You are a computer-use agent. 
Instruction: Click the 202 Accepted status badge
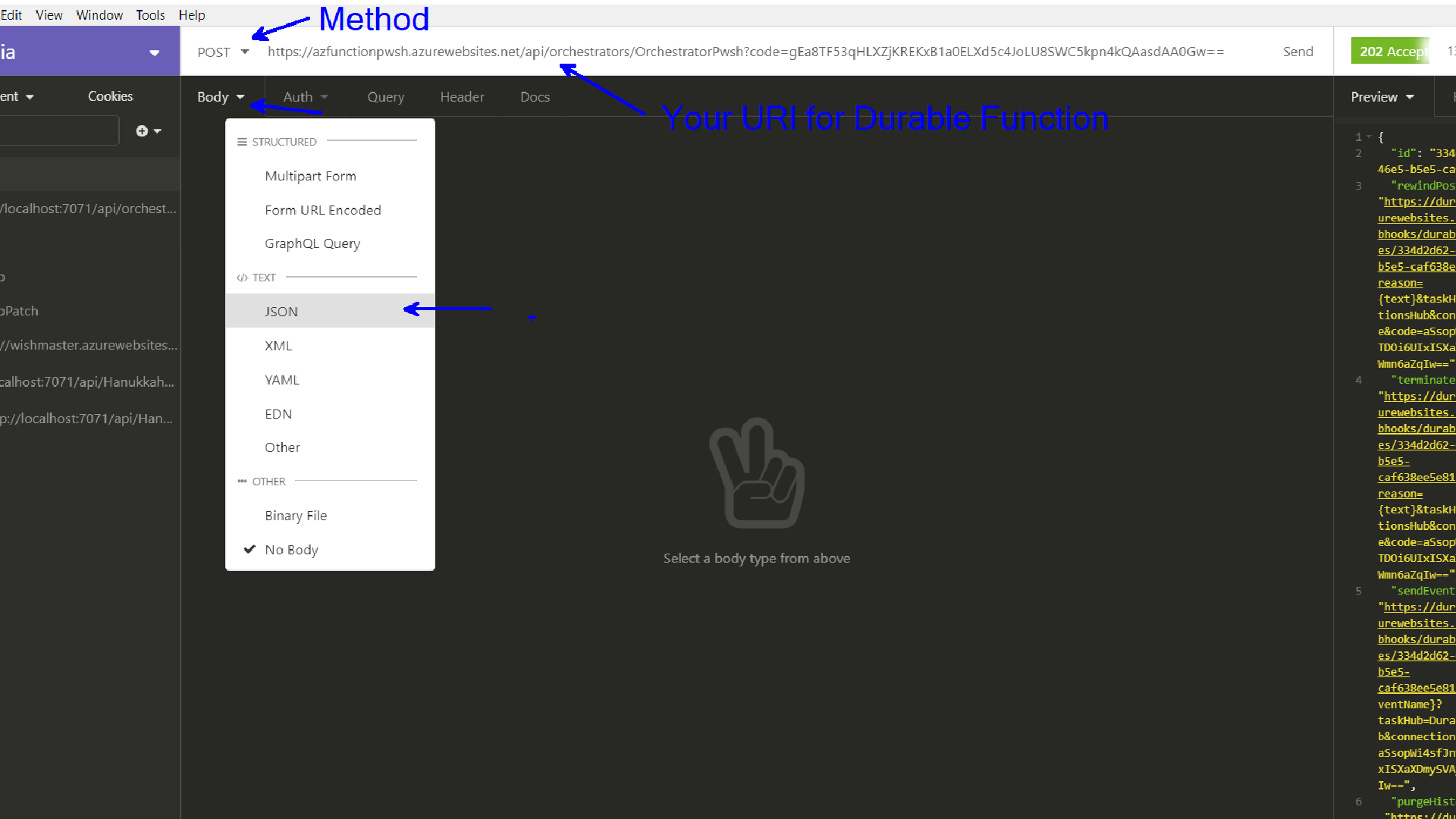(x=1391, y=52)
